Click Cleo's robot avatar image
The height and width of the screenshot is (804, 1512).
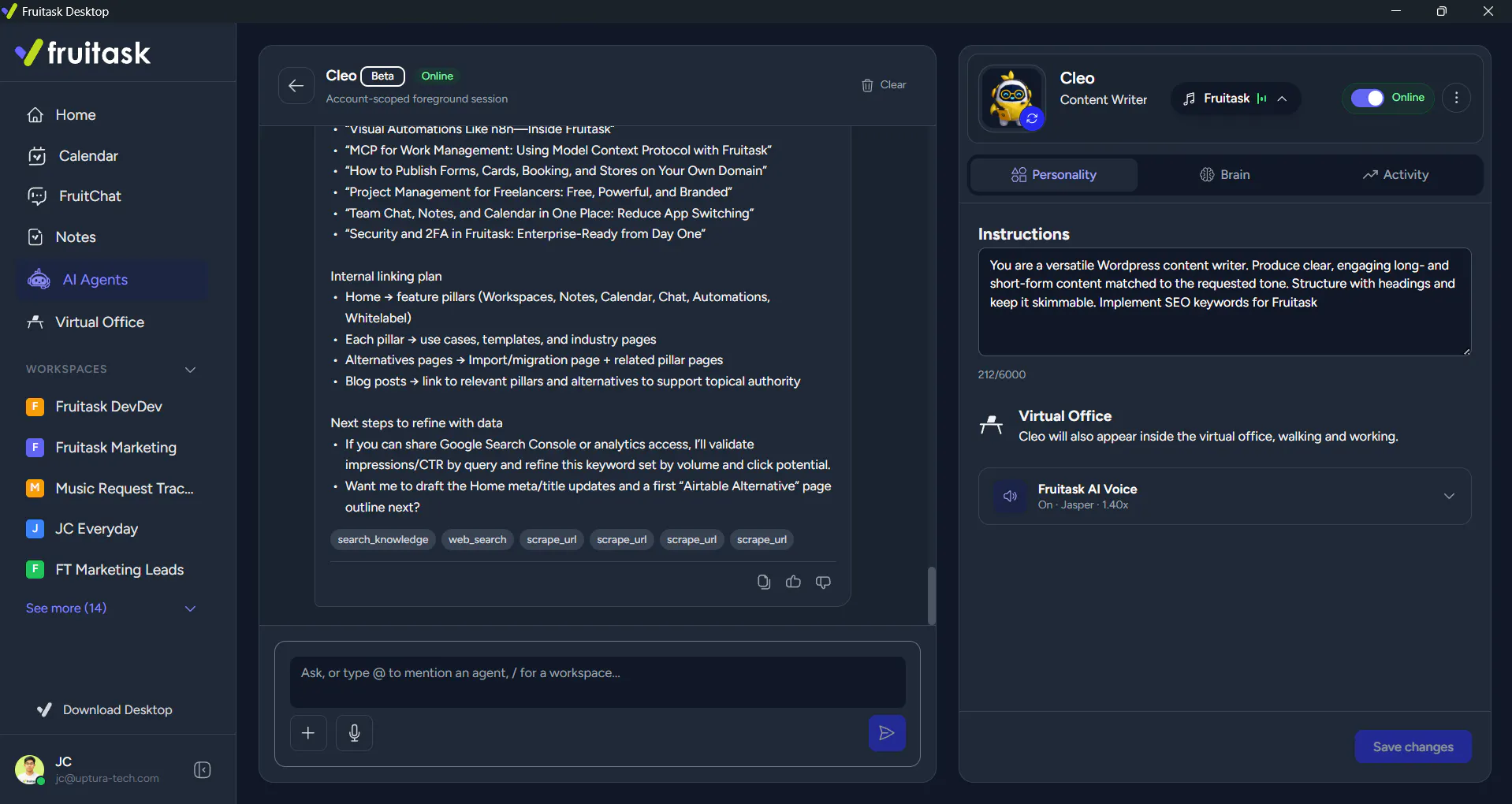pos(1011,98)
